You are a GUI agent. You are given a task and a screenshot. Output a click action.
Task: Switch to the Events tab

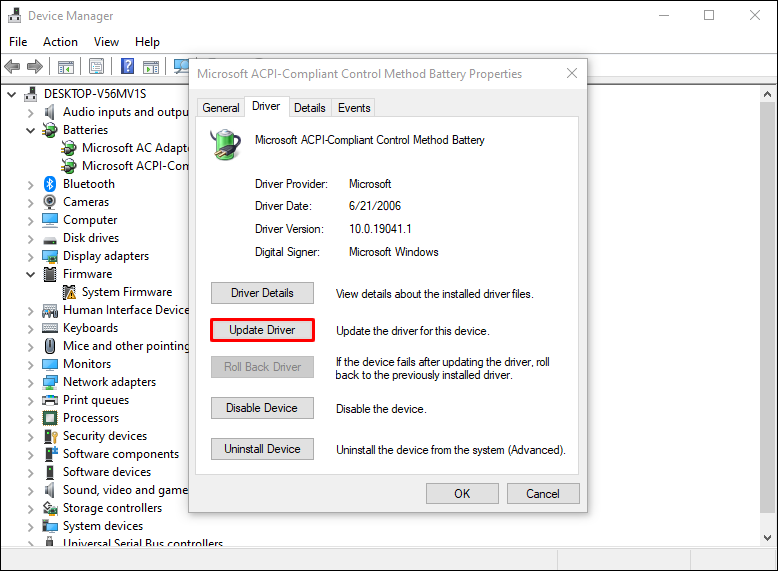[x=354, y=108]
